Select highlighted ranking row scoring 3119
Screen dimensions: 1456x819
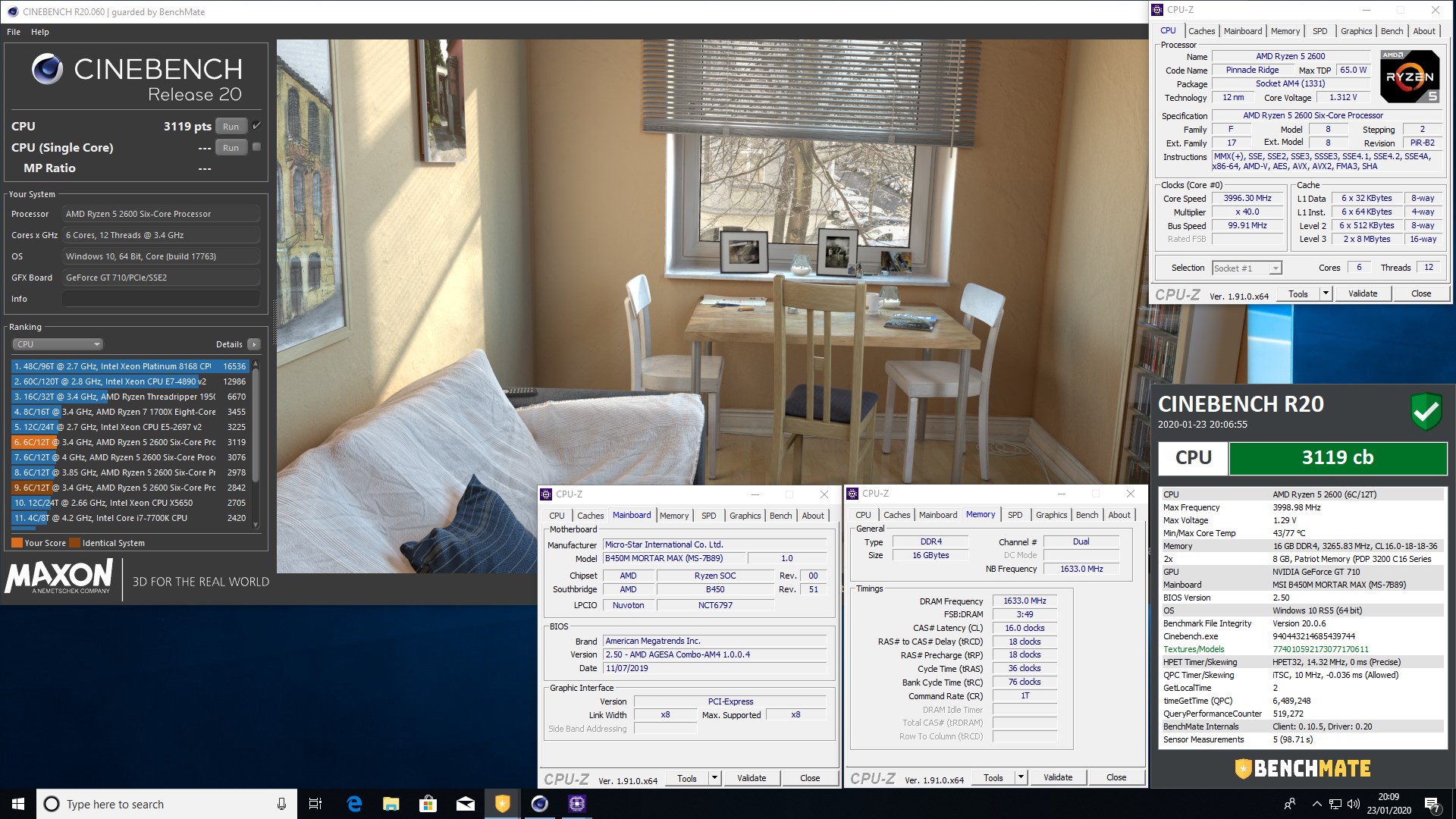click(x=130, y=442)
